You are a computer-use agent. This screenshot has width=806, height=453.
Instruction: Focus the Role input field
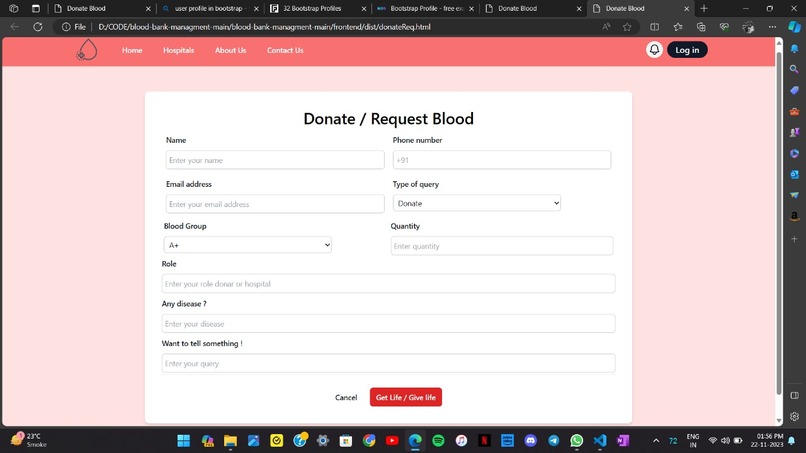[x=388, y=284]
